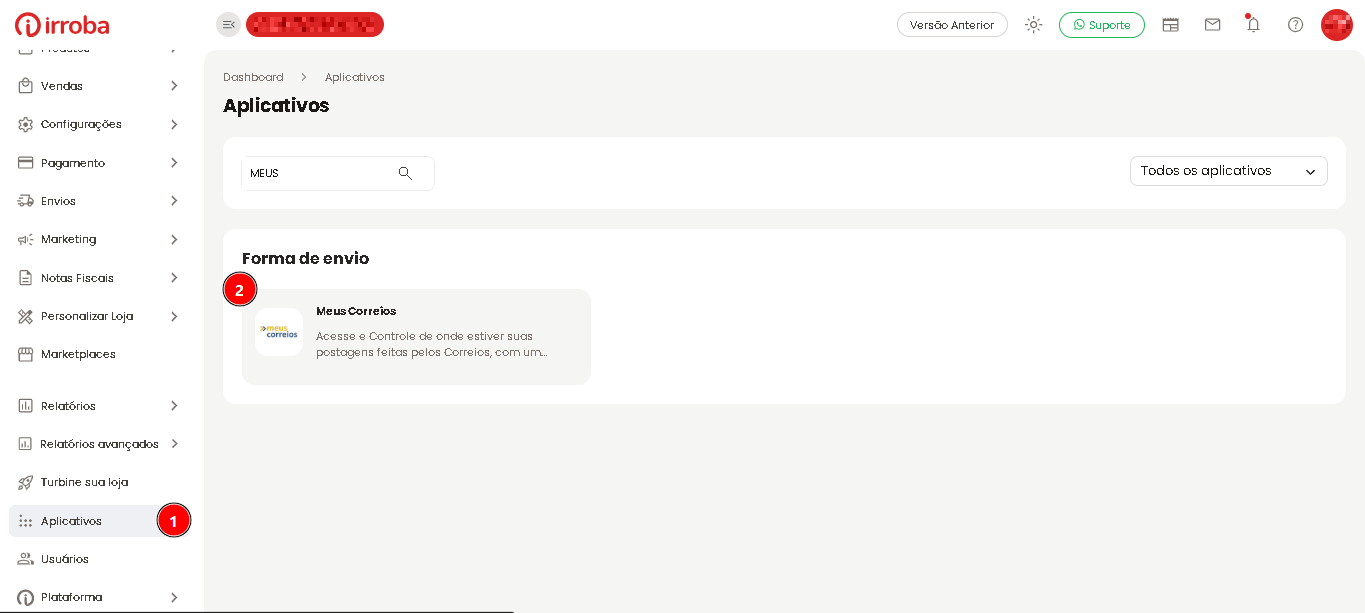
Task: Collapse the sidebar with the menu toggle icon
Action: coord(228,25)
